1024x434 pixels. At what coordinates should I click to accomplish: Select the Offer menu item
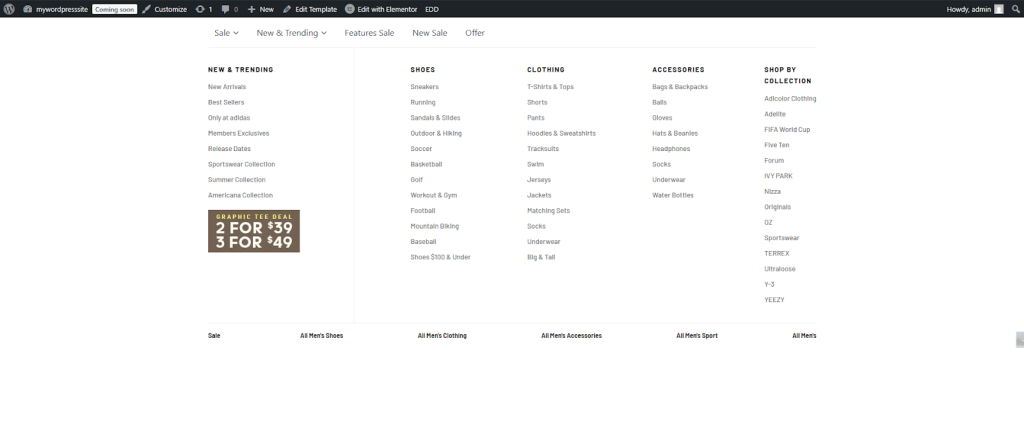coord(475,33)
